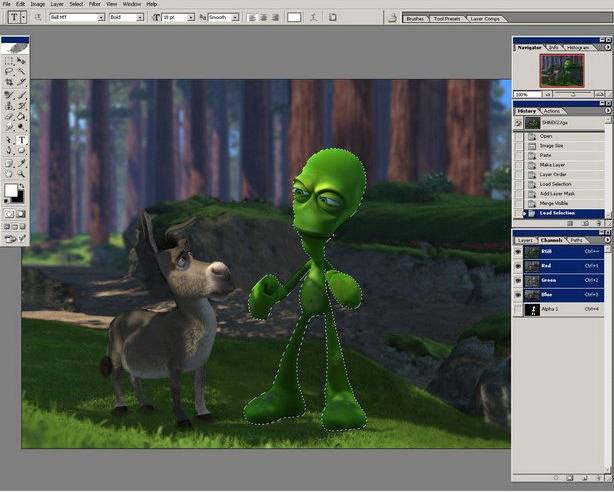614x492 pixels.
Task: Left align text in options bar
Action: (252, 18)
